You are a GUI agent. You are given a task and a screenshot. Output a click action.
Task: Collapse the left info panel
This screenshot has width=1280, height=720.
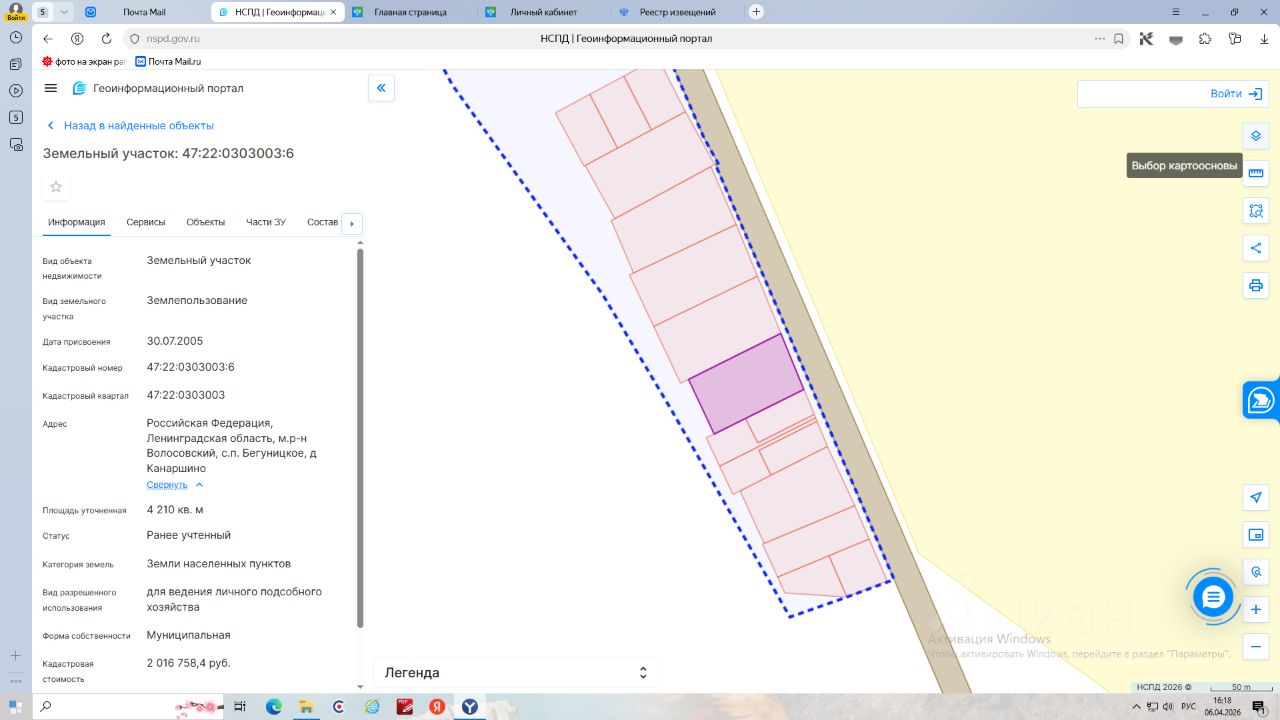381,88
